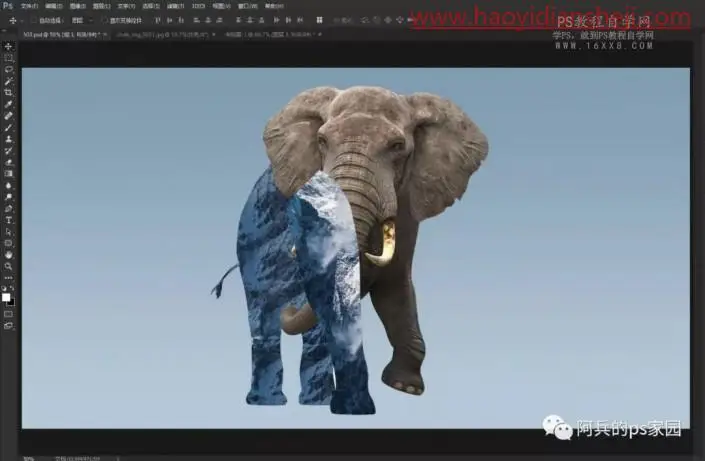
Task: Click the Align Vertical Centers icon
Action: pos(170,20)
